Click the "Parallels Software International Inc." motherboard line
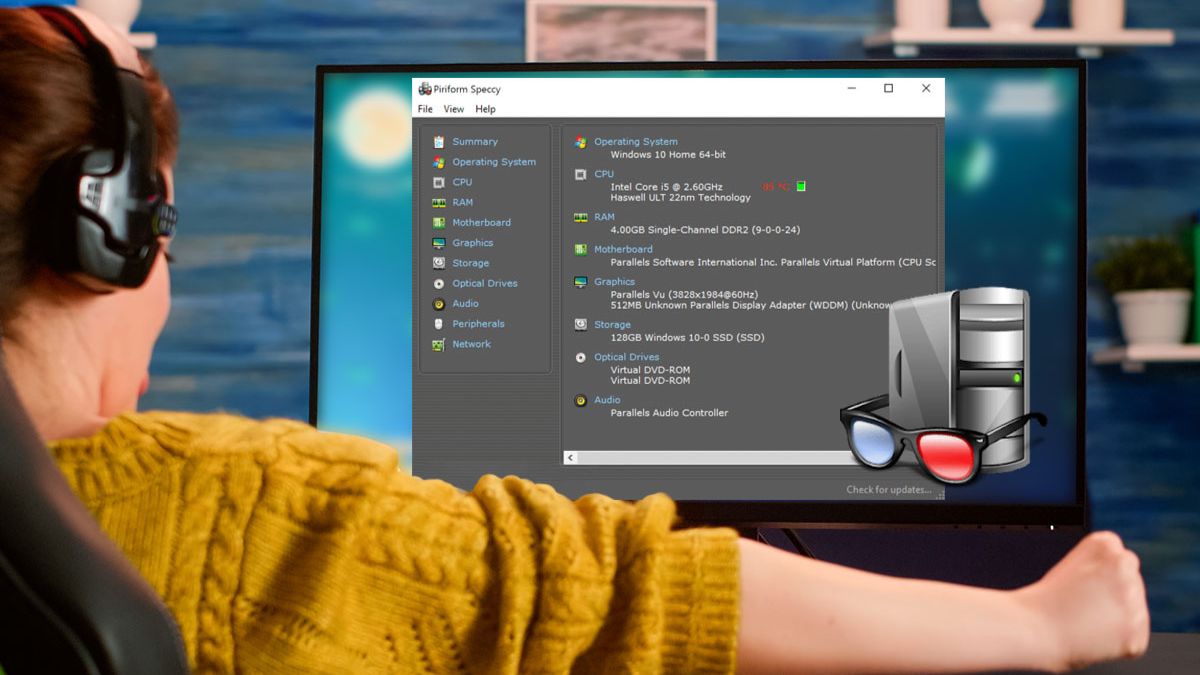This screenshot has width=1200, height=675. 773,262
